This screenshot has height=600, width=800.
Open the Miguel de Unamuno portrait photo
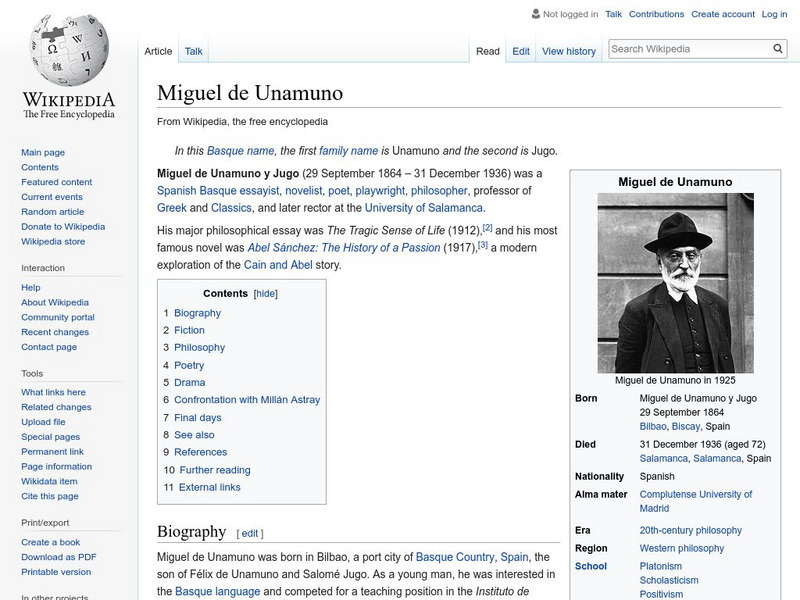tap(675, 283)
